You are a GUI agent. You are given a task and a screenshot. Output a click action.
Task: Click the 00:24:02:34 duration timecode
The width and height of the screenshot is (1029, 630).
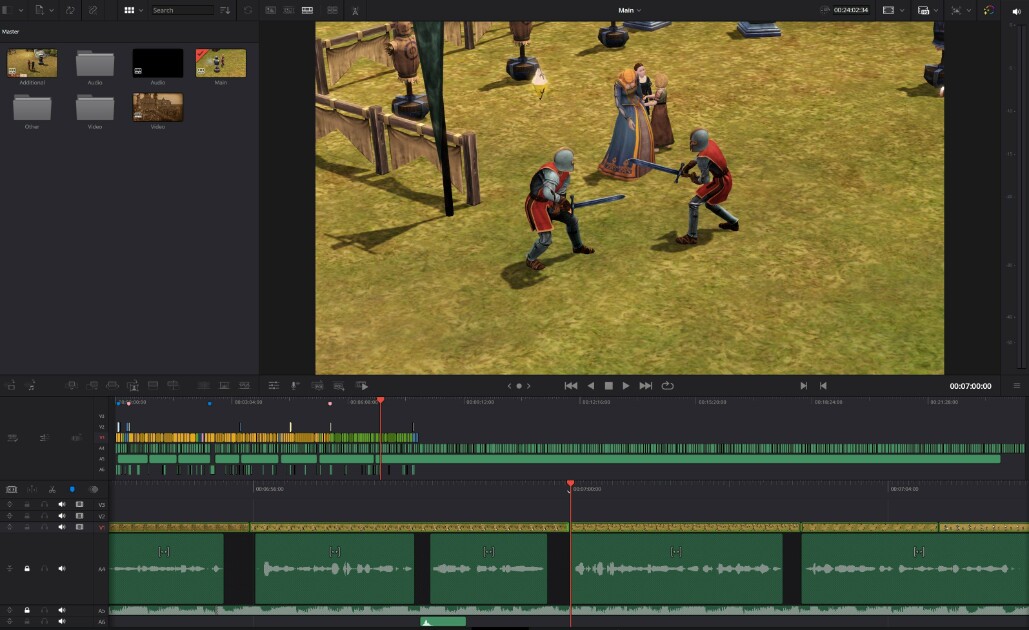click(850, 10)
